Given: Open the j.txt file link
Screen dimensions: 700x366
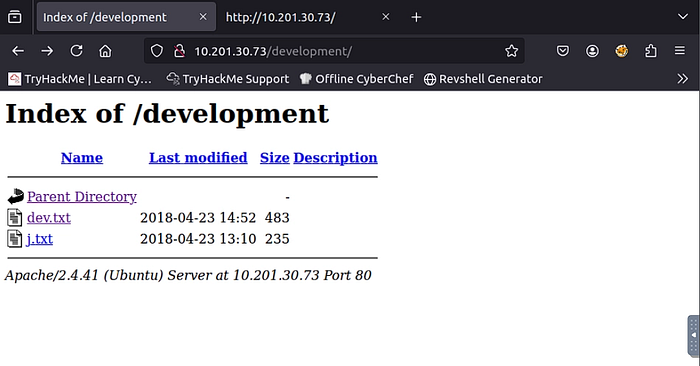Looking at the screenshot, I should [40, 239].
